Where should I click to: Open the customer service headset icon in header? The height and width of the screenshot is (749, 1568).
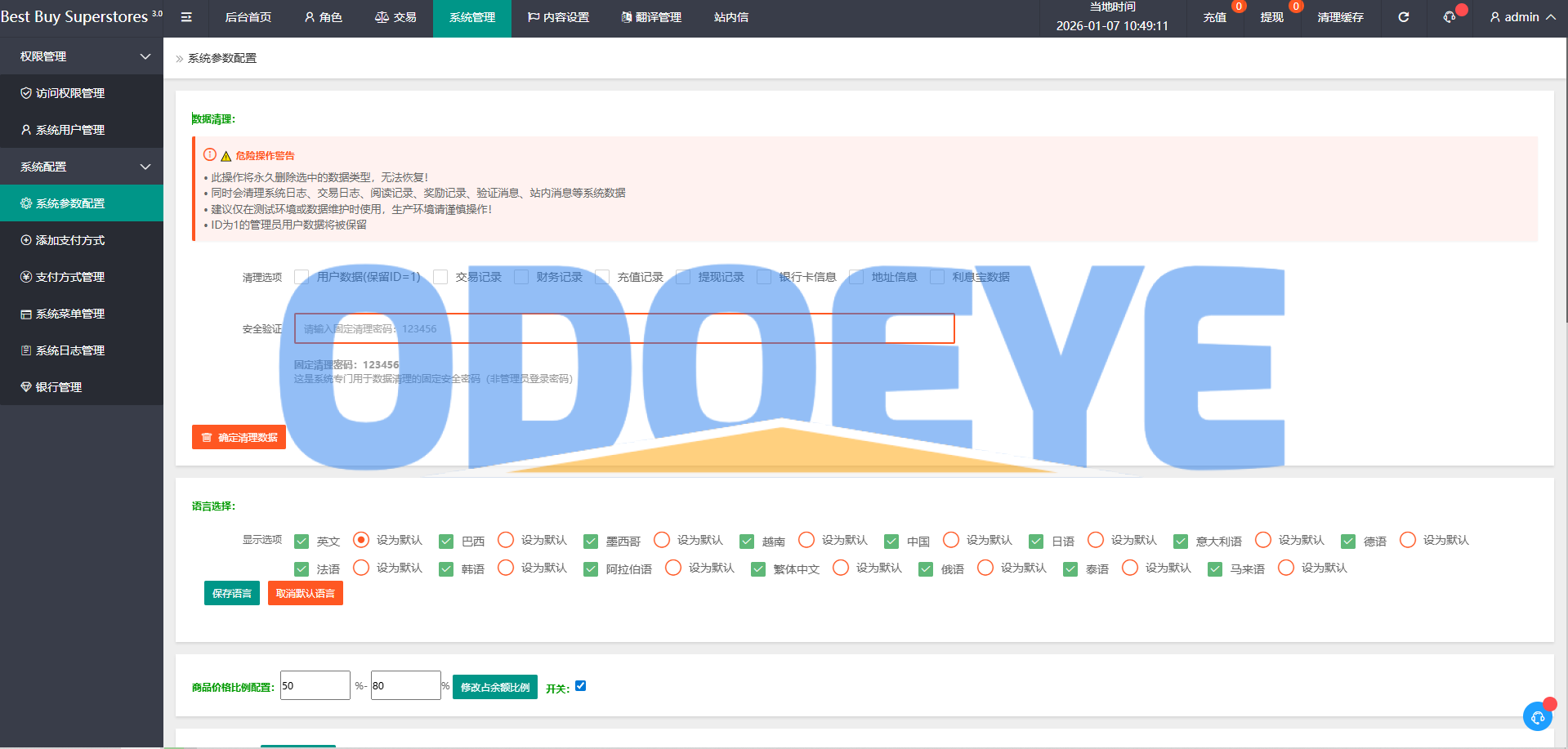[x=1450, y=17]
